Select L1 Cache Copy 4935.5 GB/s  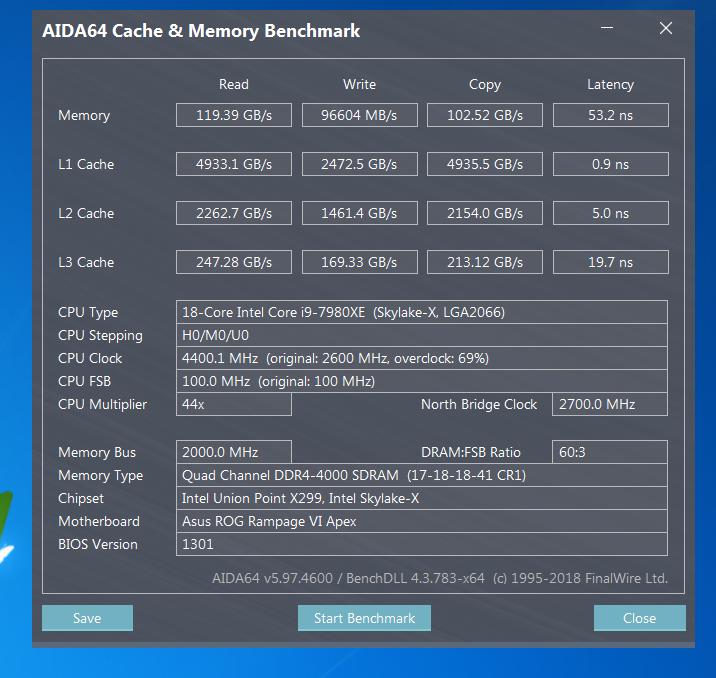coord(485,164)
